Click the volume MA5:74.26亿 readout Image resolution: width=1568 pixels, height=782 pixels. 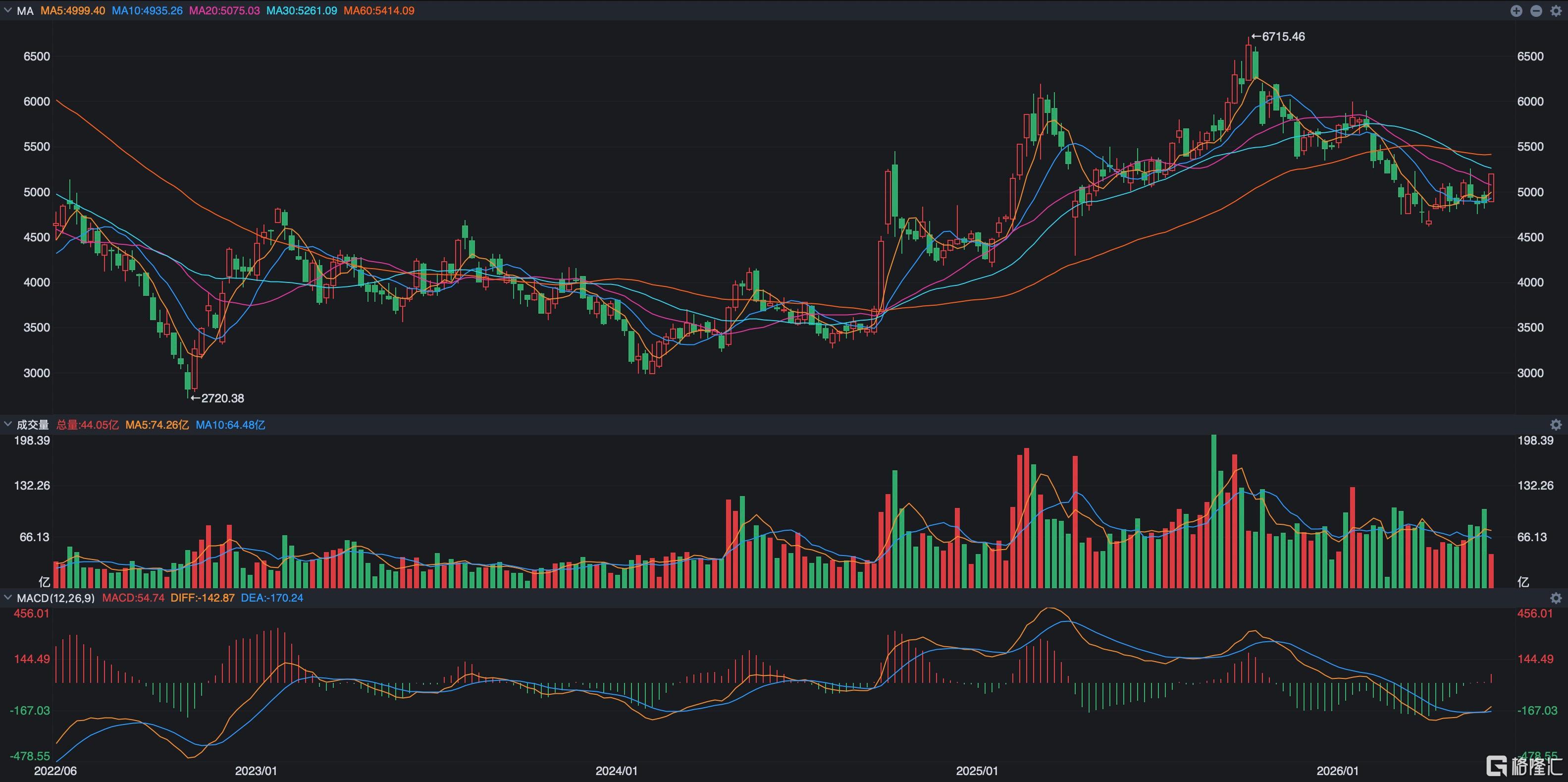tap(157, 425)
